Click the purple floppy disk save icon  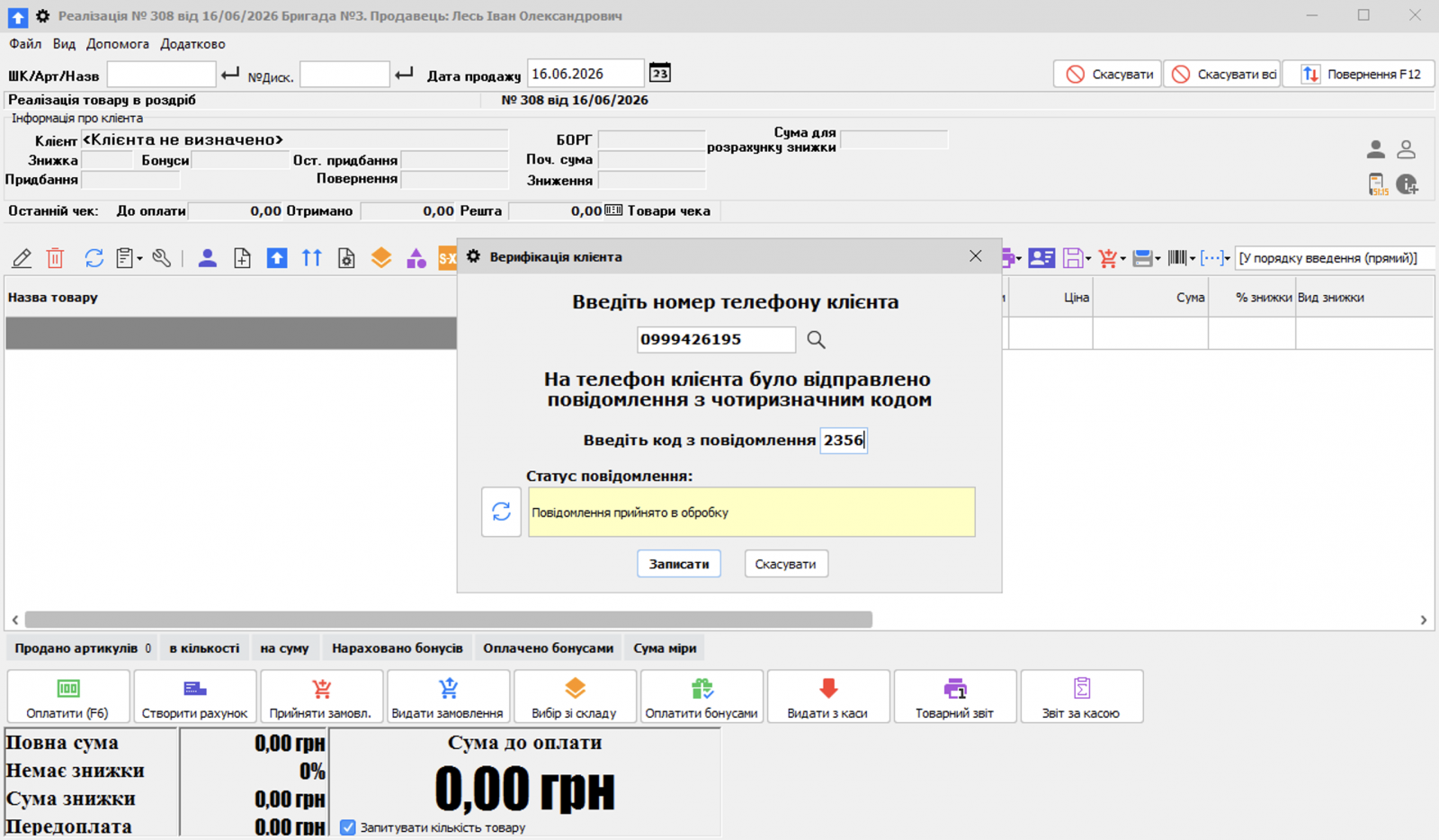[1073, 258]
